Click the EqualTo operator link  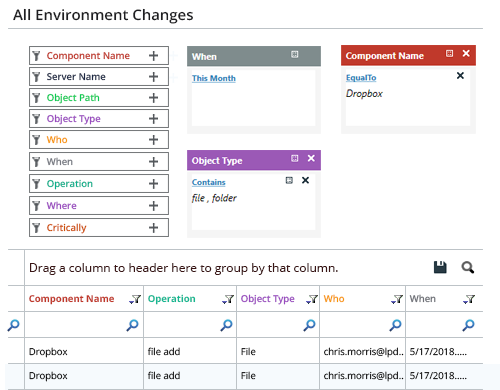tap(361, 78)
